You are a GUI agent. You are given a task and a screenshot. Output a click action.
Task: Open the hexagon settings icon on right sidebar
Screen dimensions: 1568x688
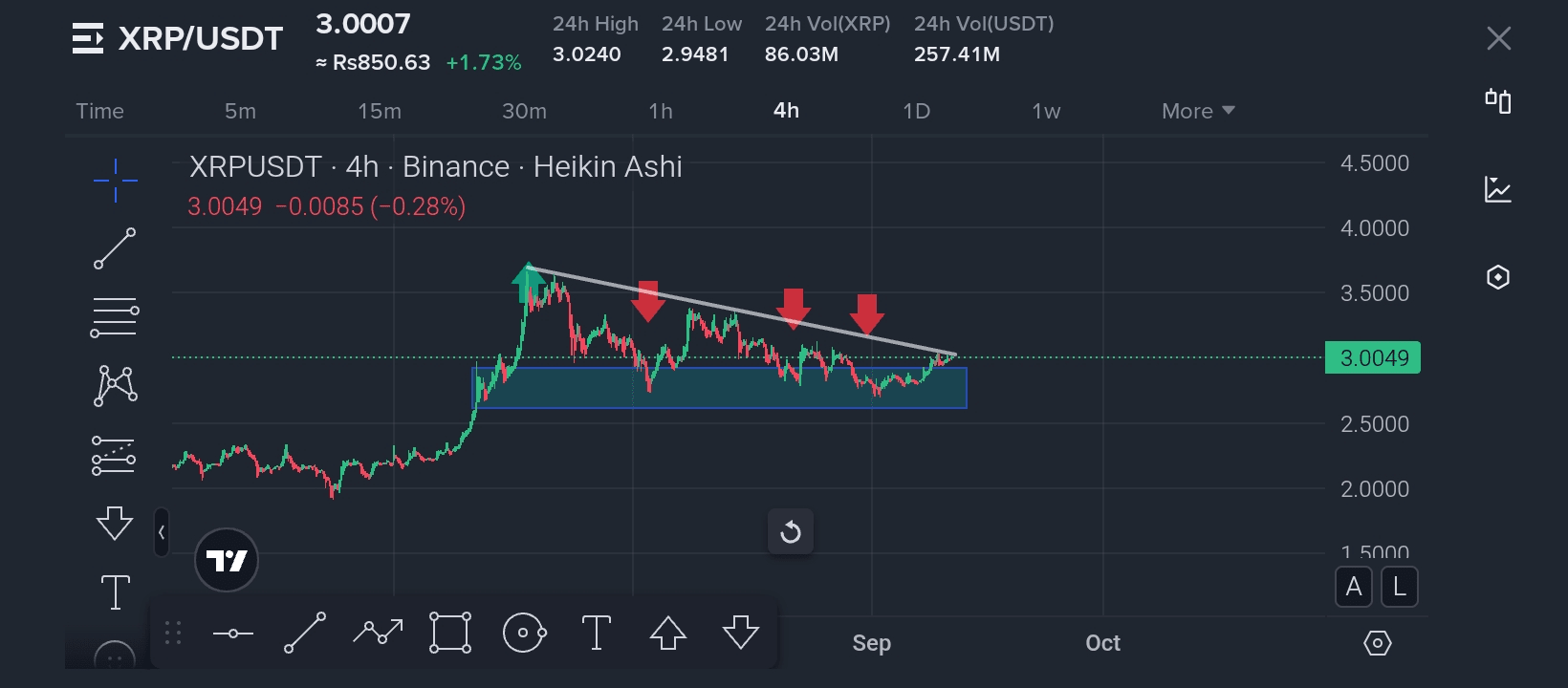pos(1498,277)
